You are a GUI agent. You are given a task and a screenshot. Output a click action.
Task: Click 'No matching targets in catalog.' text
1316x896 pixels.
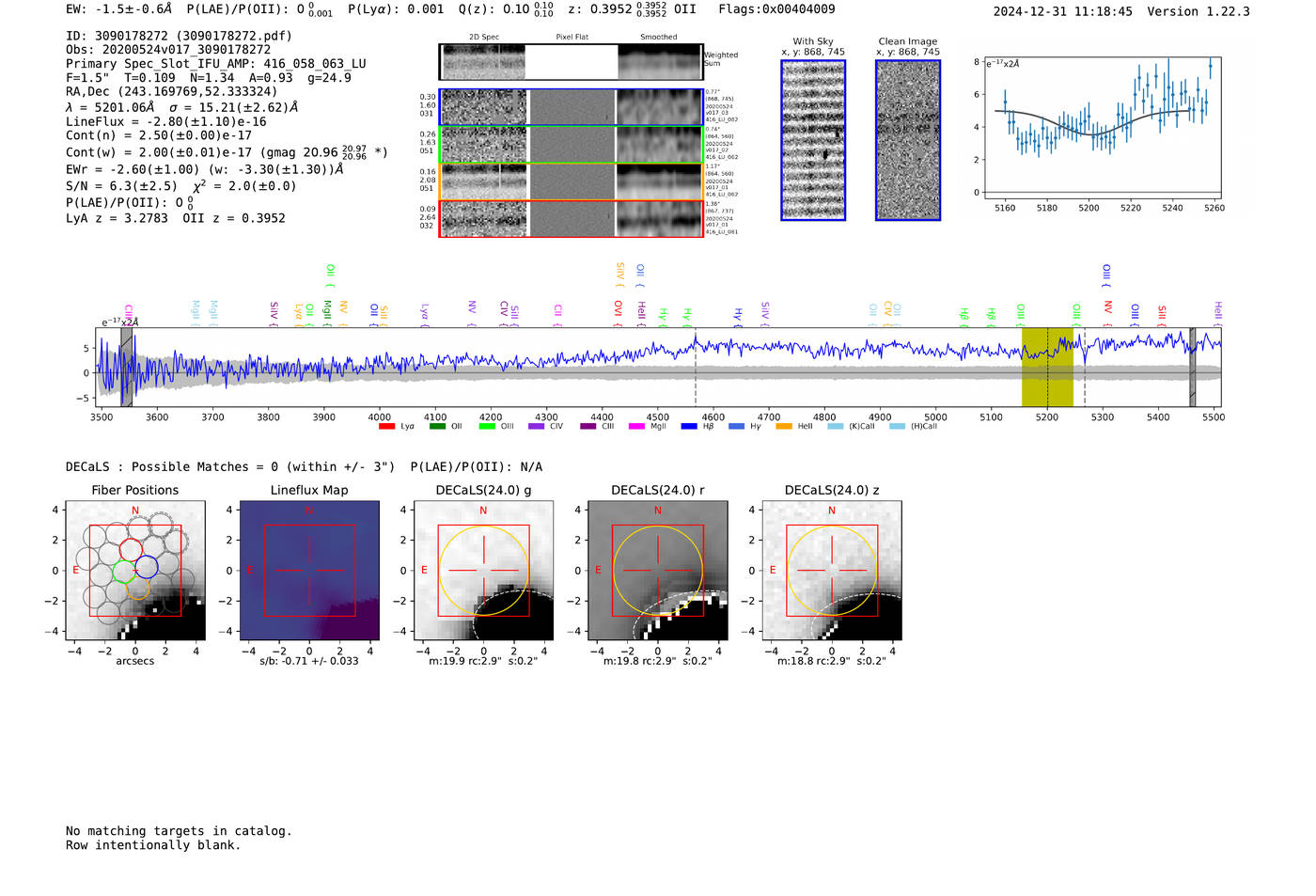[x=179, y=830]
